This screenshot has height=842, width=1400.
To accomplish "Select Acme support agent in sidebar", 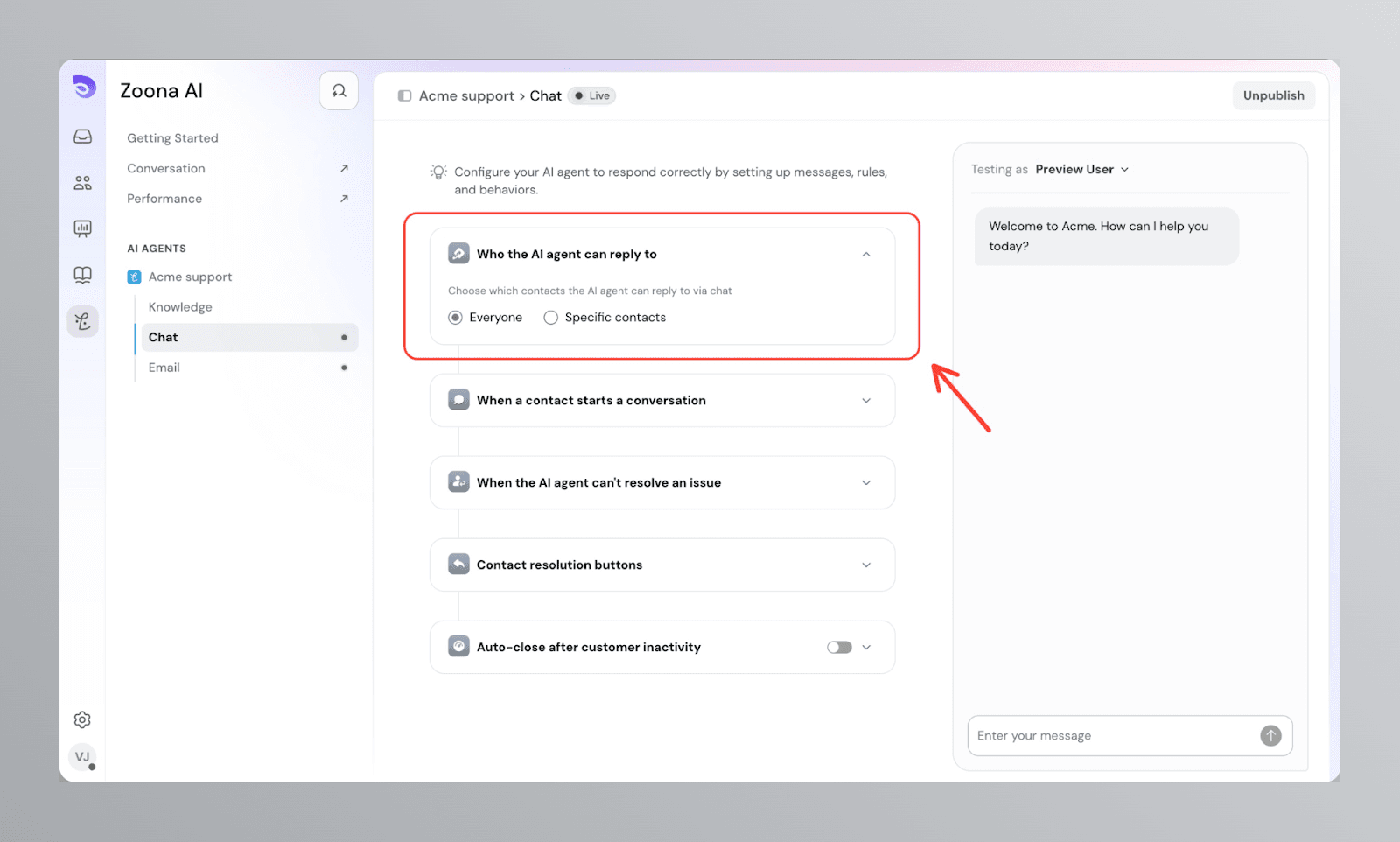I will pos(190,277).
